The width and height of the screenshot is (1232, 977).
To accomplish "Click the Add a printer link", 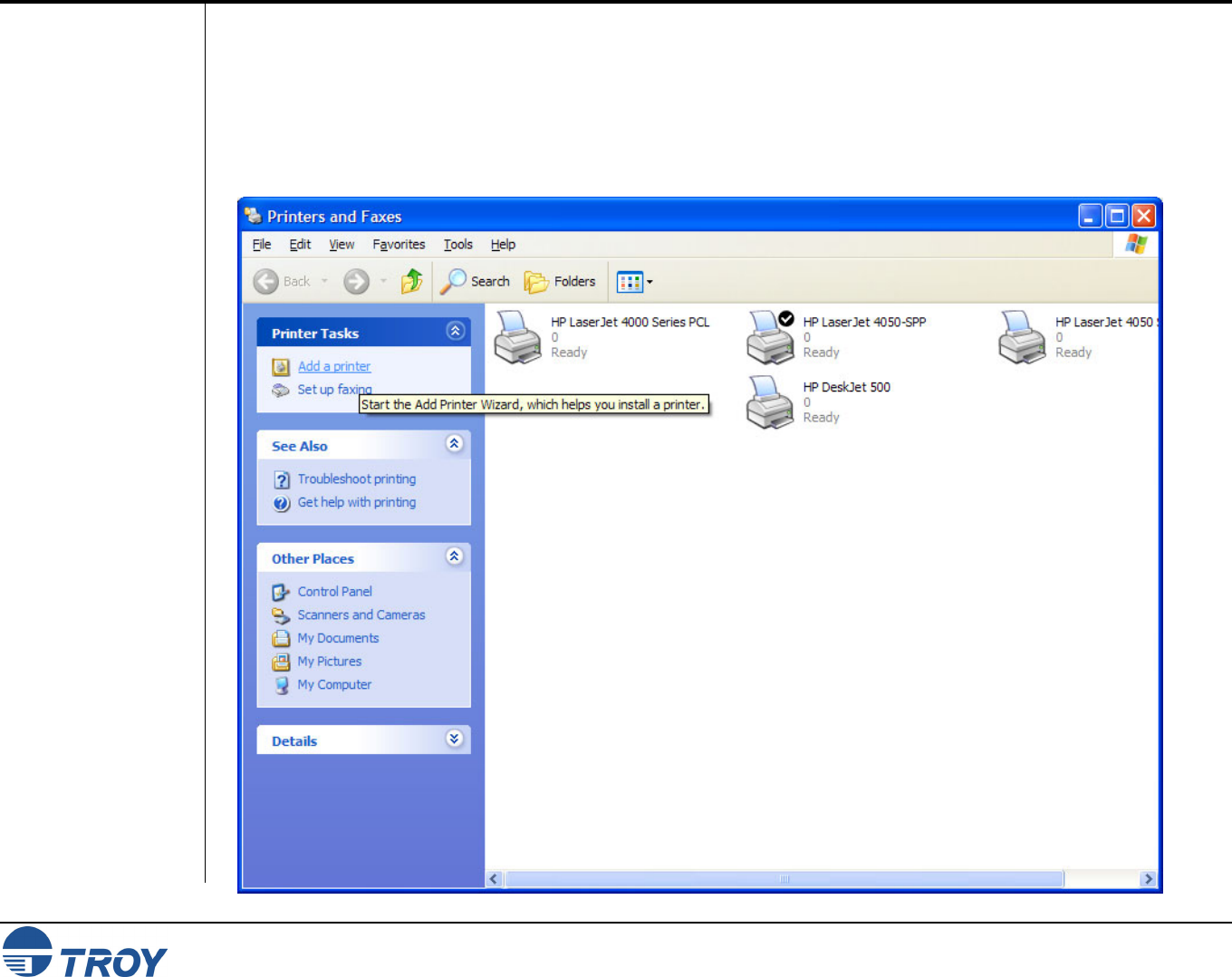I will tap(334, 366).
